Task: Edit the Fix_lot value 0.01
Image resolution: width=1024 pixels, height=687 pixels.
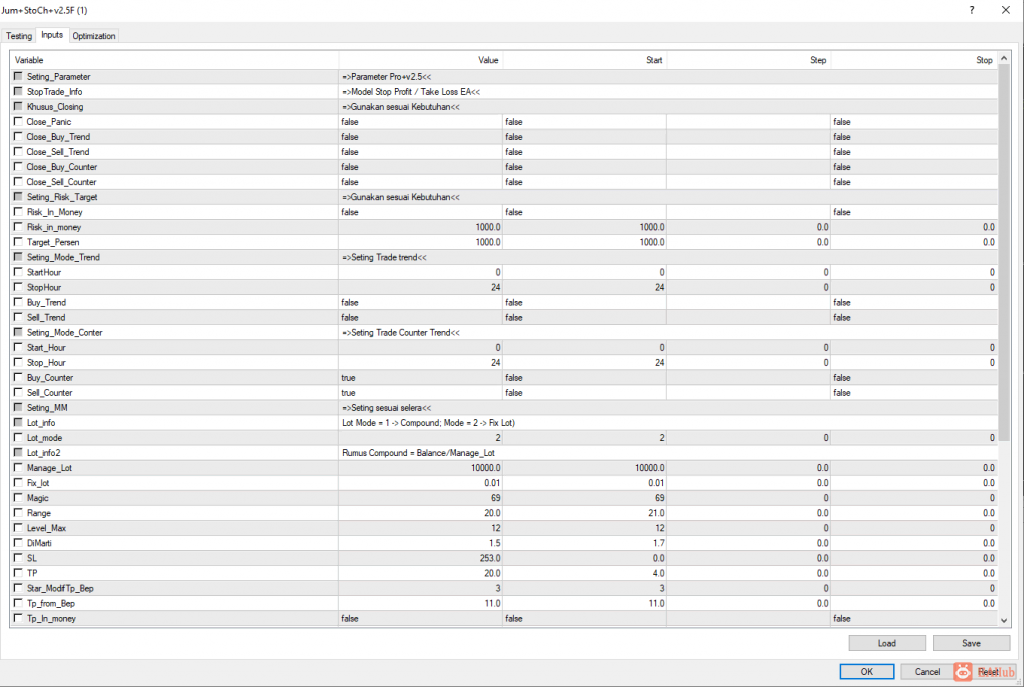Action: [421, 483]
